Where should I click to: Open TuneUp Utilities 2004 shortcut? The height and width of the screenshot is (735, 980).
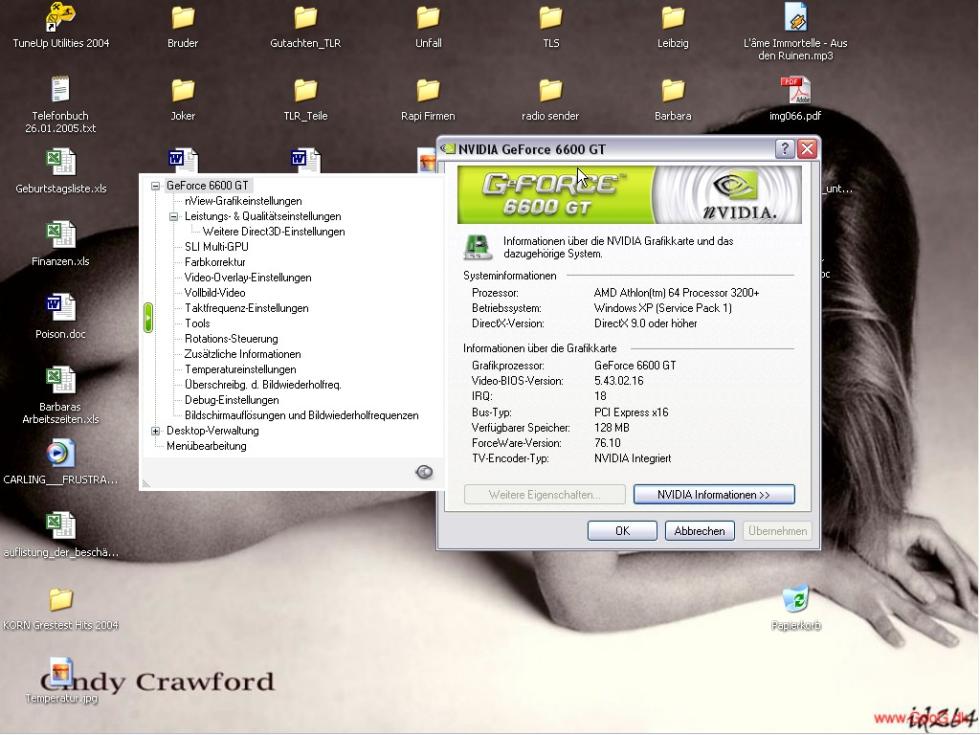point(61,18)
